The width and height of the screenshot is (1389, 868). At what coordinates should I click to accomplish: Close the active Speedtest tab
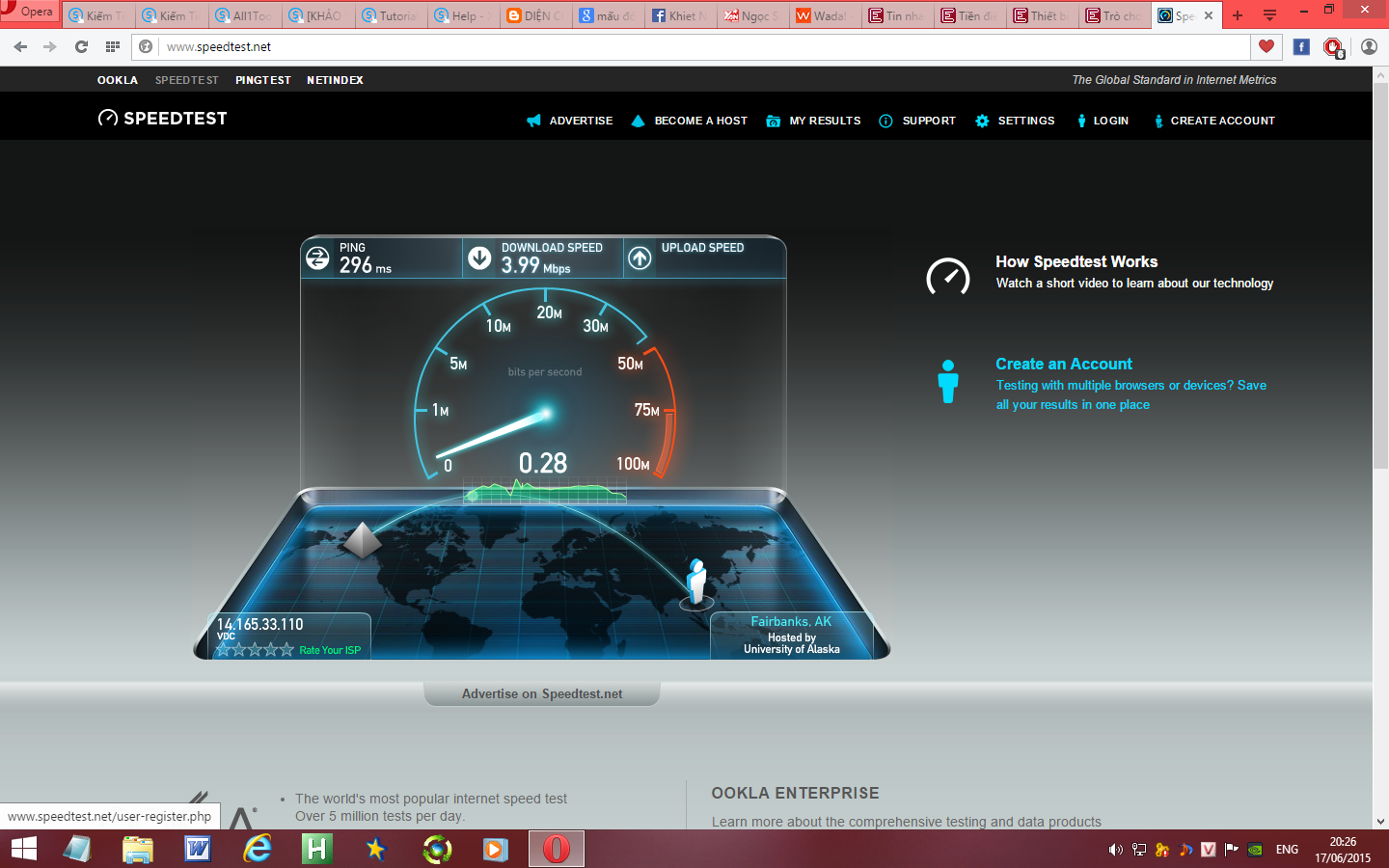tap(1209, 15)
